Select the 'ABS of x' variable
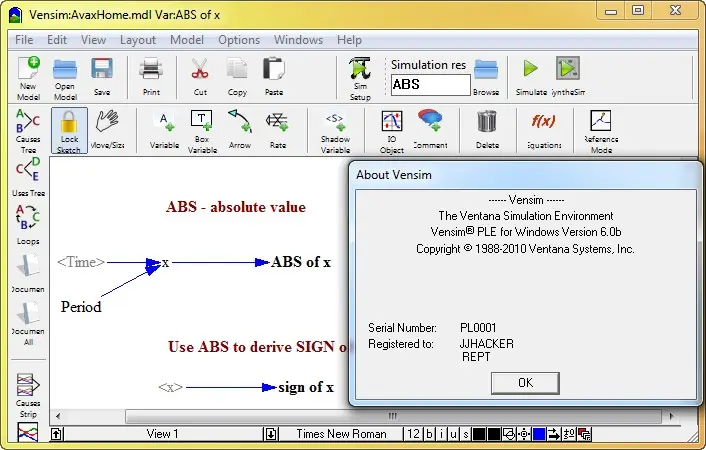The height and width of the screenshot is (450, 706). (x=301, y=262)
